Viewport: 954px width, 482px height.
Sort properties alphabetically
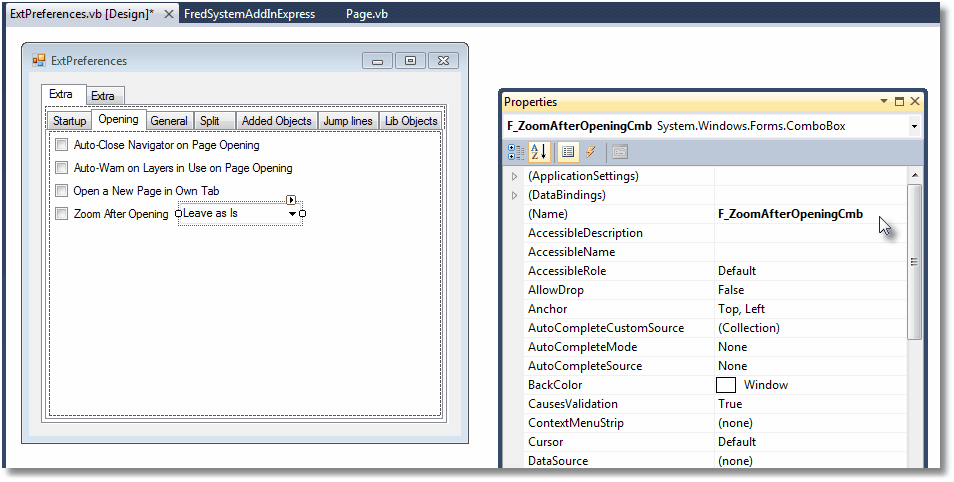(x=539, y=152)
